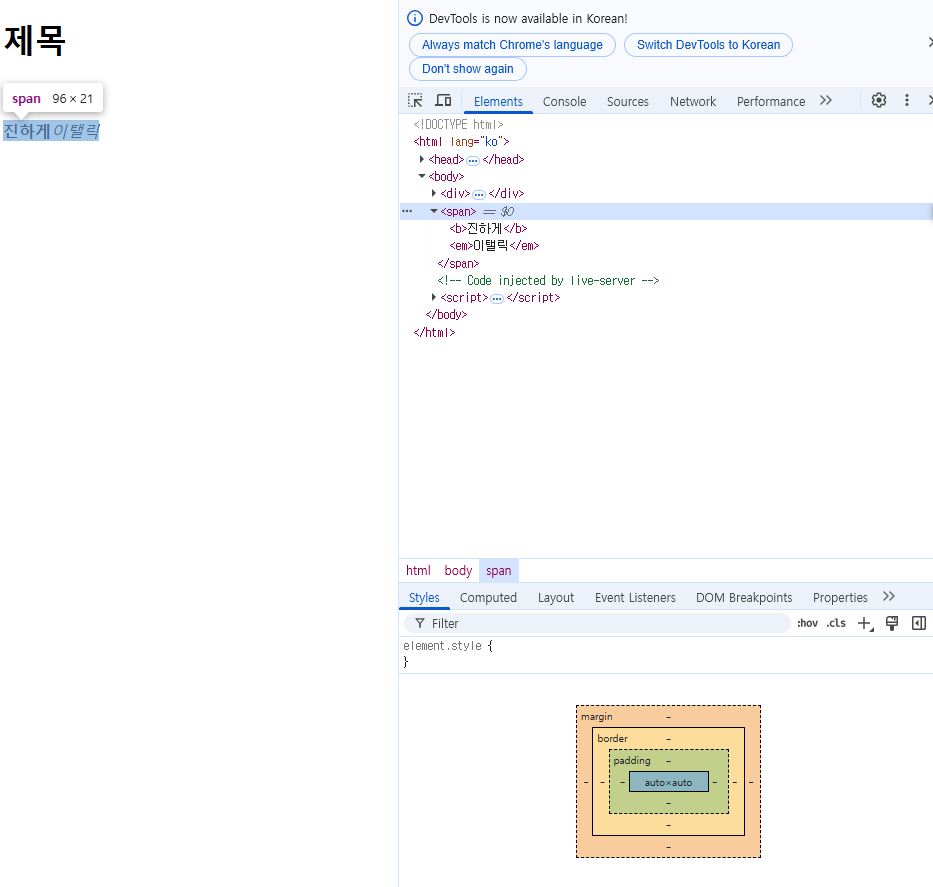Toggle rendering emulations paintbrush icon
This screenshot has height=887, width=933.
[892, 623]
